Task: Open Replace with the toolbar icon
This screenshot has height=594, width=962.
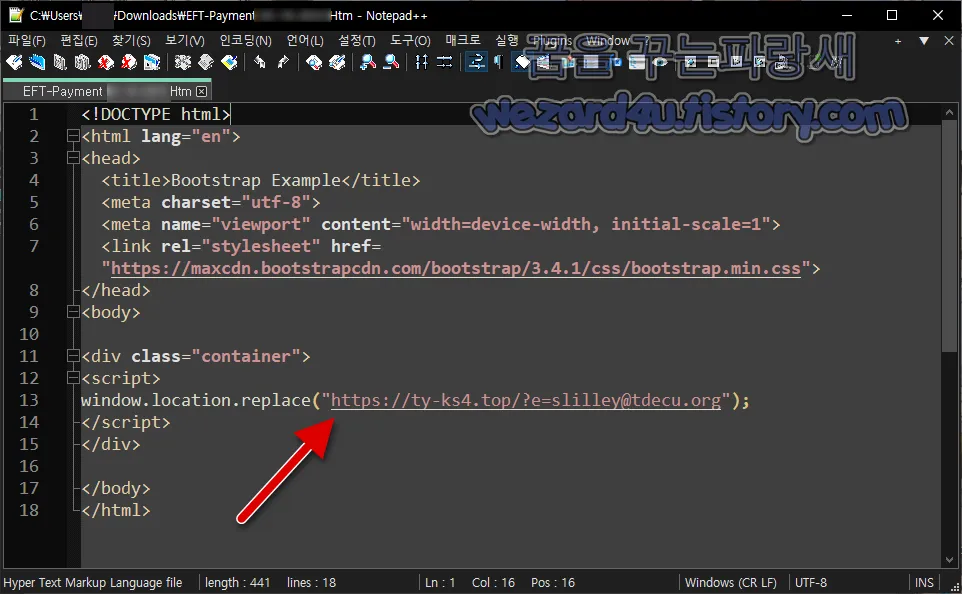Action: click(x=337, y=62)
